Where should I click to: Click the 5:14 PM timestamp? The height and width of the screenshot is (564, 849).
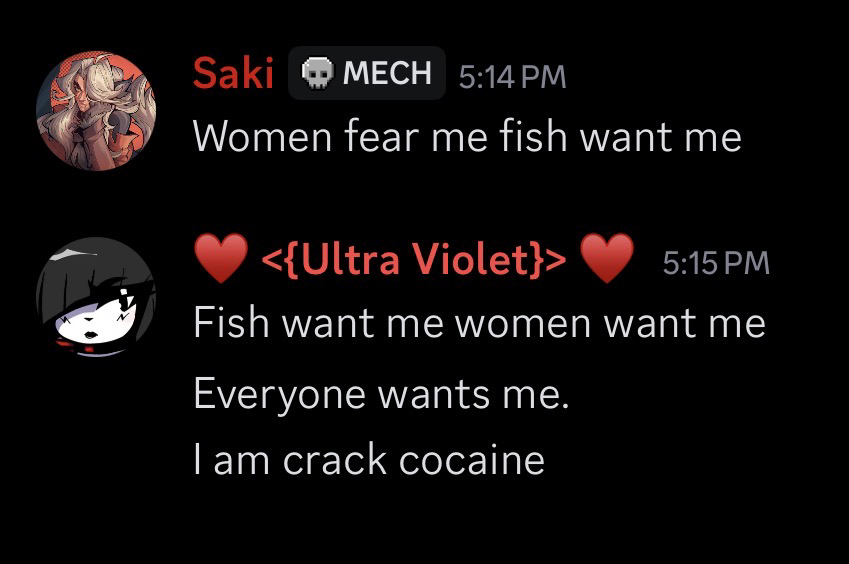(x=511, y=76)
